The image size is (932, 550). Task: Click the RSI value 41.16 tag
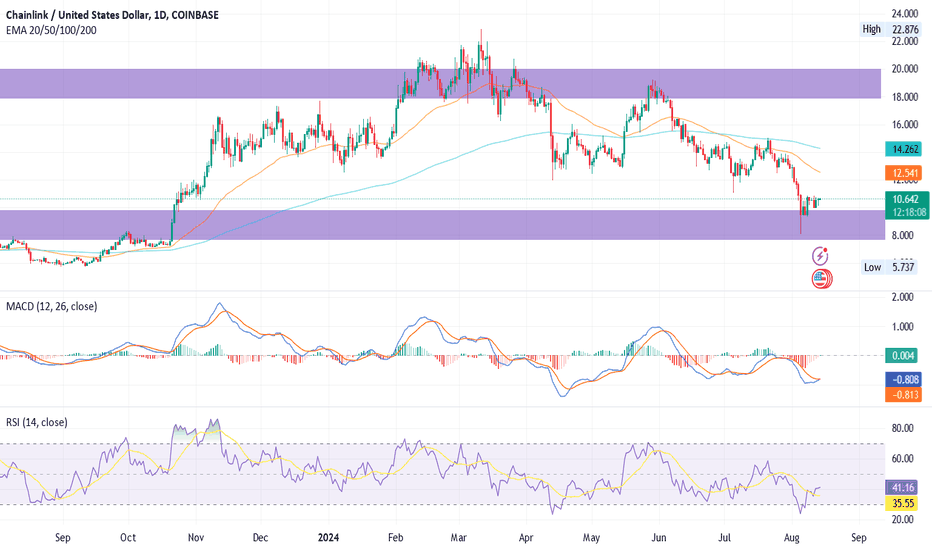pos(903,488)
